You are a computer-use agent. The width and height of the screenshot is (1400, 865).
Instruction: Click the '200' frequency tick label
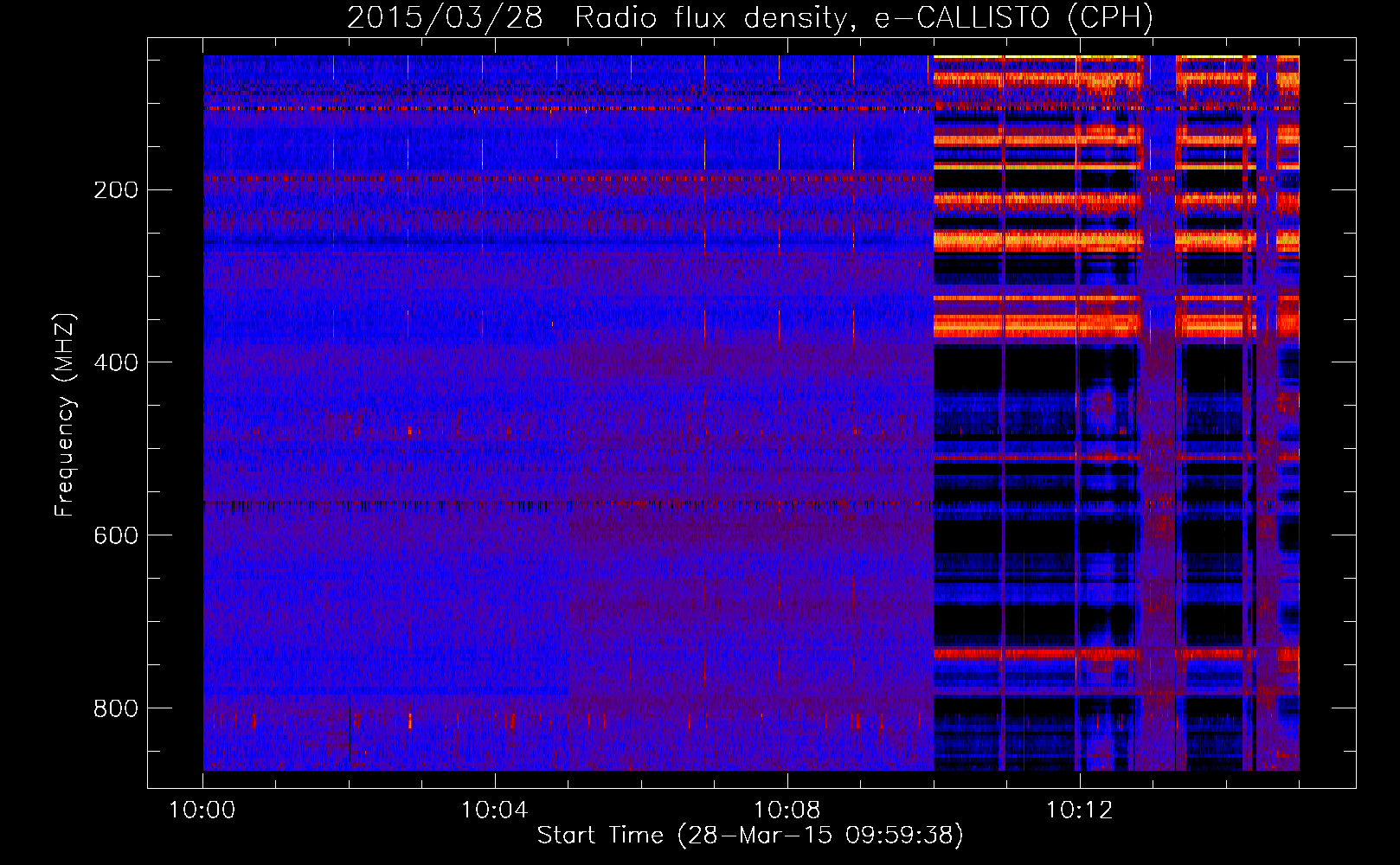click(116, 189)
